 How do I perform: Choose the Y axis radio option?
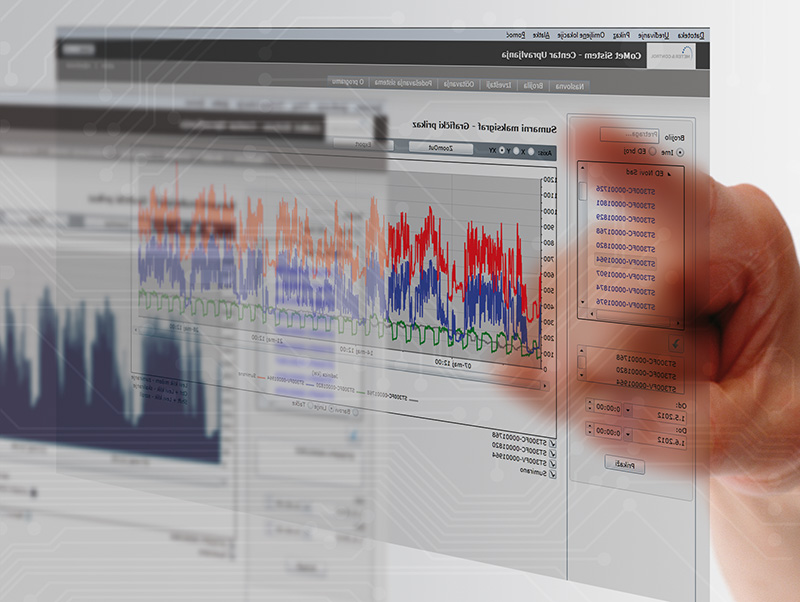(516, 151)
